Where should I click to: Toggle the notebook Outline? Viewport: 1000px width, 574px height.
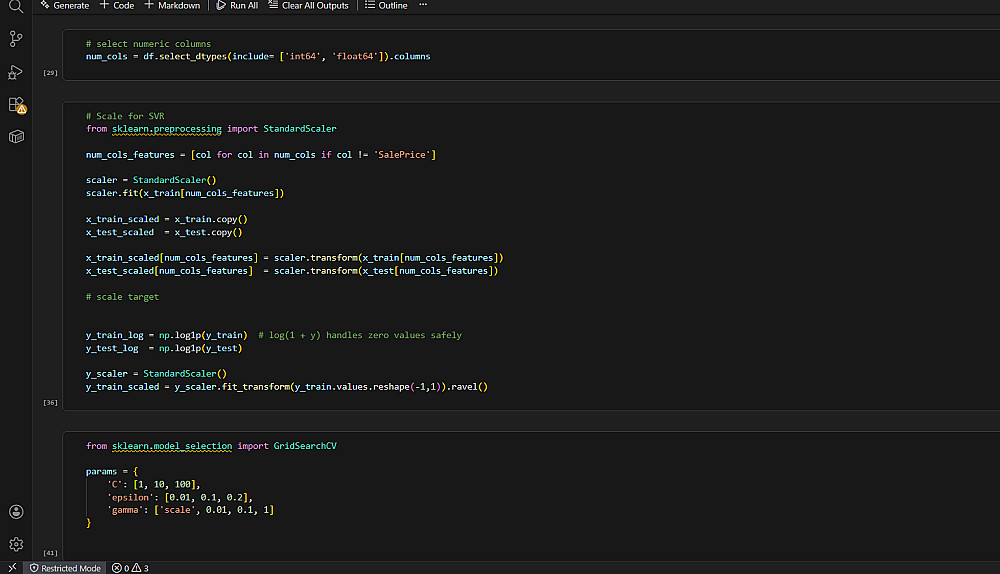point(386,6)
